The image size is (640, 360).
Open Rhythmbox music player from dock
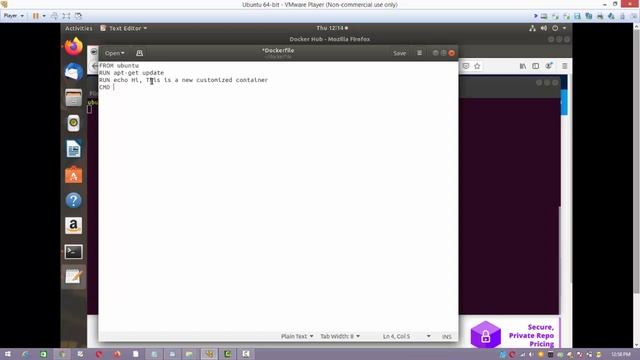point(73,123)
